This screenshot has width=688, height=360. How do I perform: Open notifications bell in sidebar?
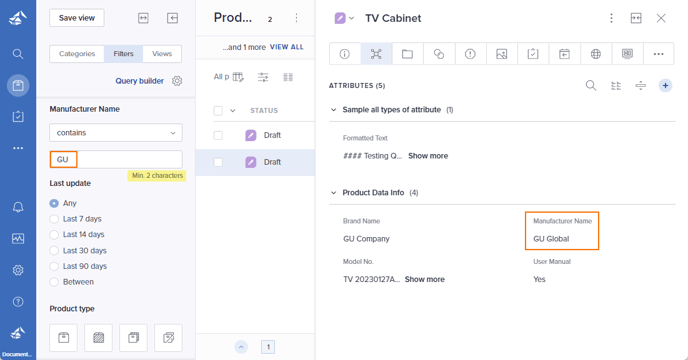click(x=18, y=207)
